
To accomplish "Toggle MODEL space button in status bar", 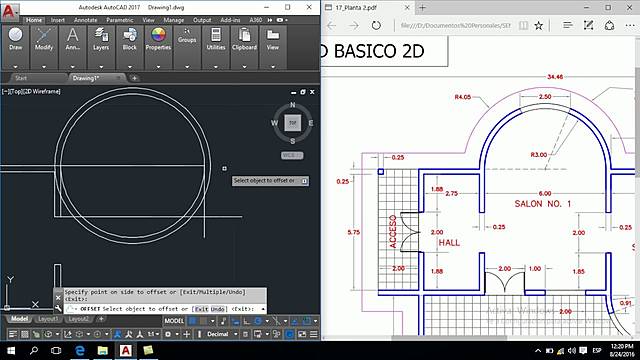I will point(174,321).
